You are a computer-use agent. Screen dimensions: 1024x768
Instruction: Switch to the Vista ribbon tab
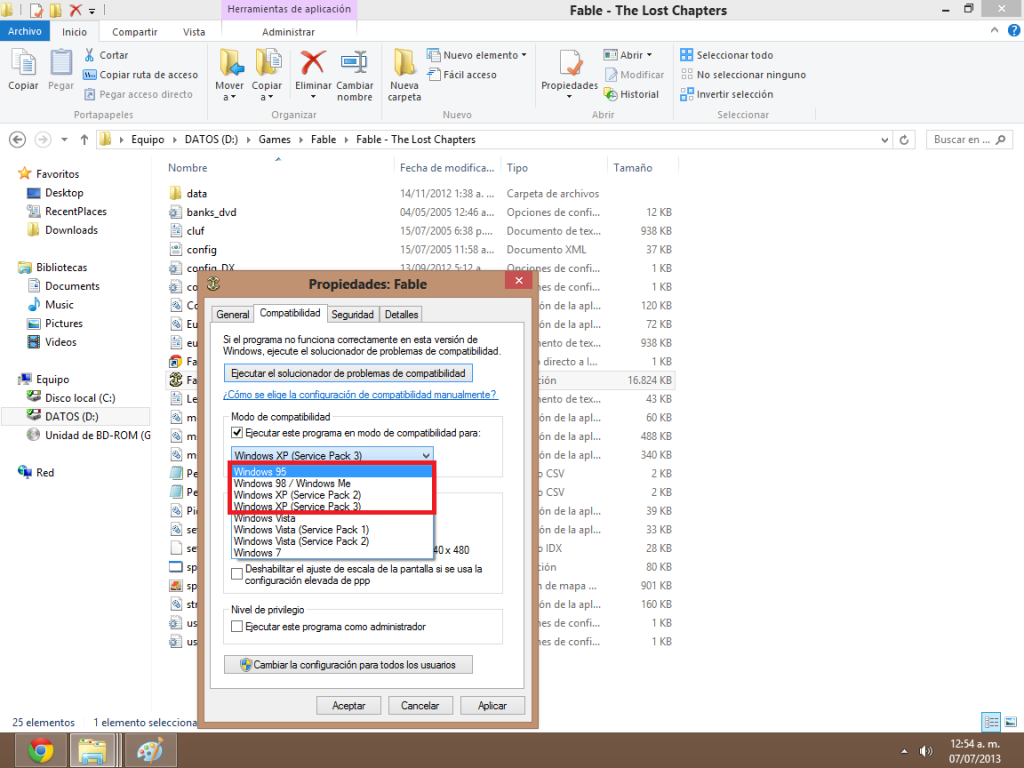tap(194, 32)
